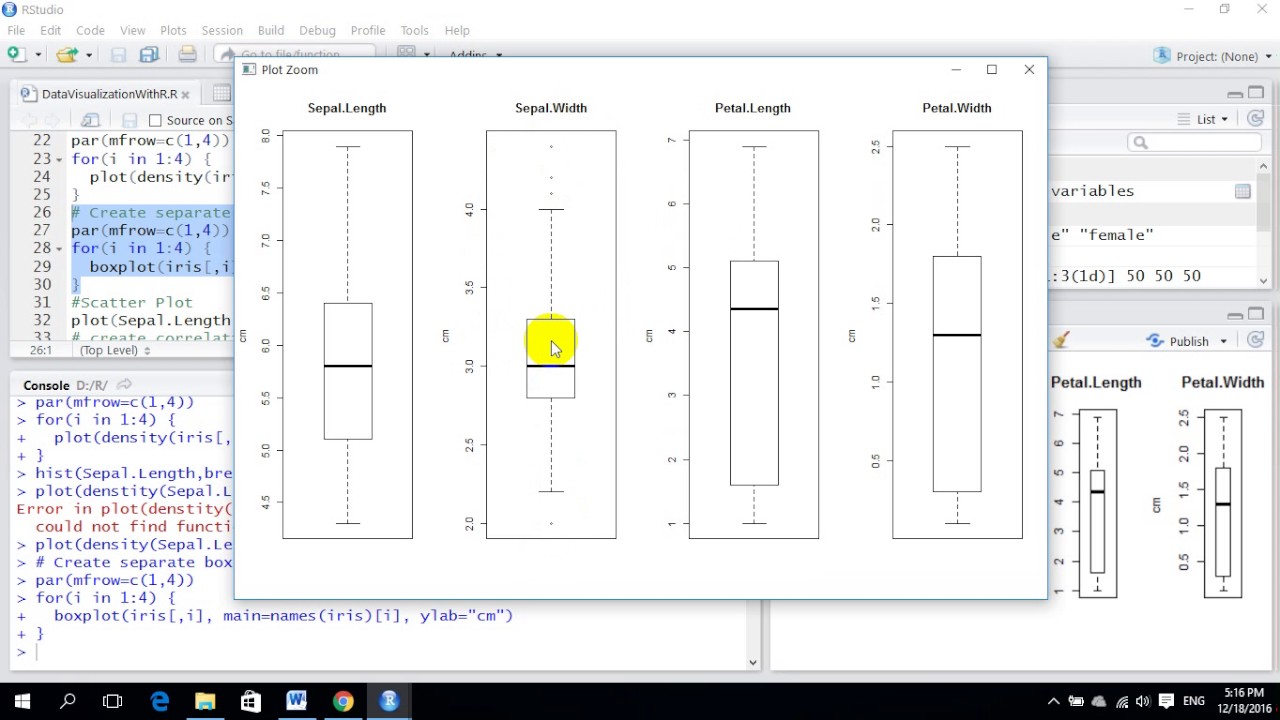Show hidden system tray icons

point(1053,701)
